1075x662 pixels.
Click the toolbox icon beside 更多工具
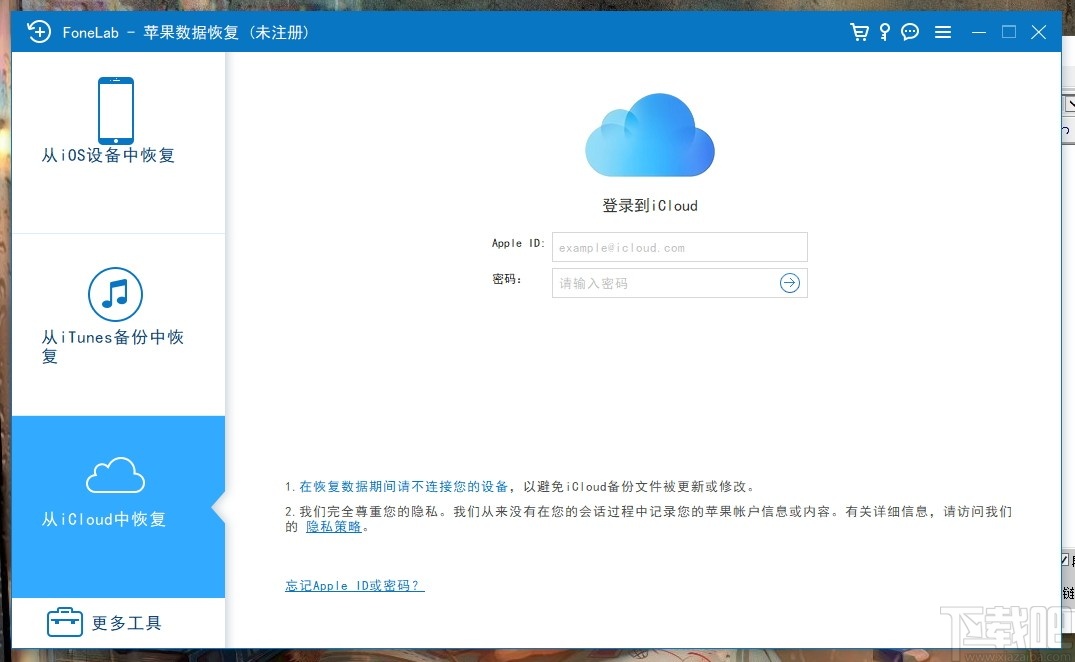64,621
